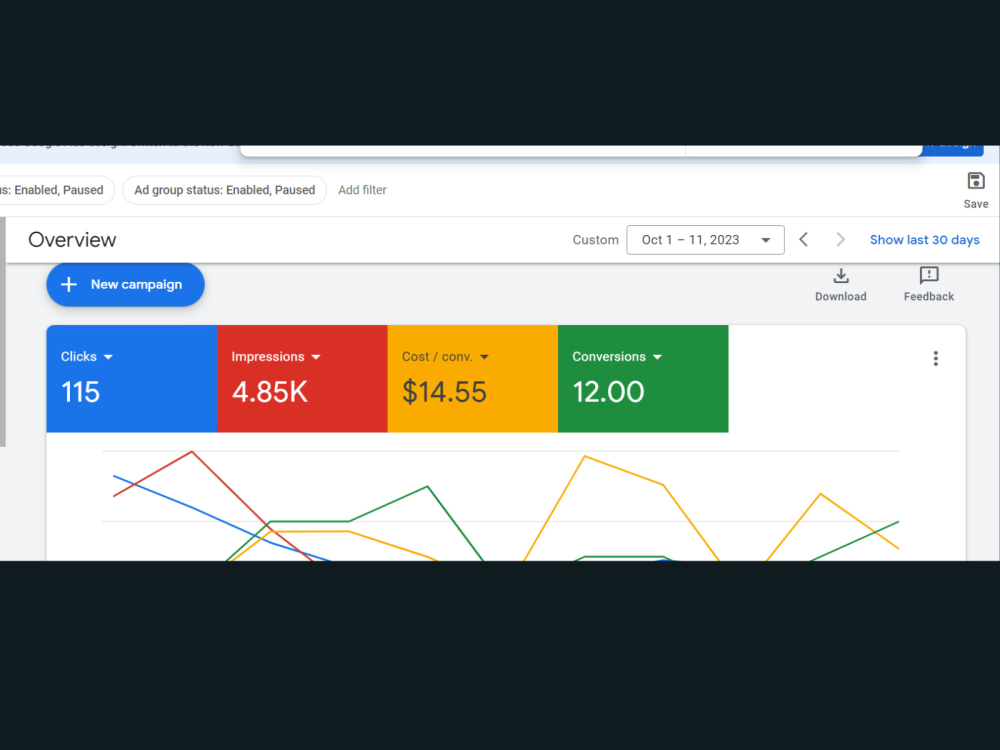Viewport: 1000px width, 750px height.
Task: Change the Clicks metric dropdown
Action: coord(87,357)
